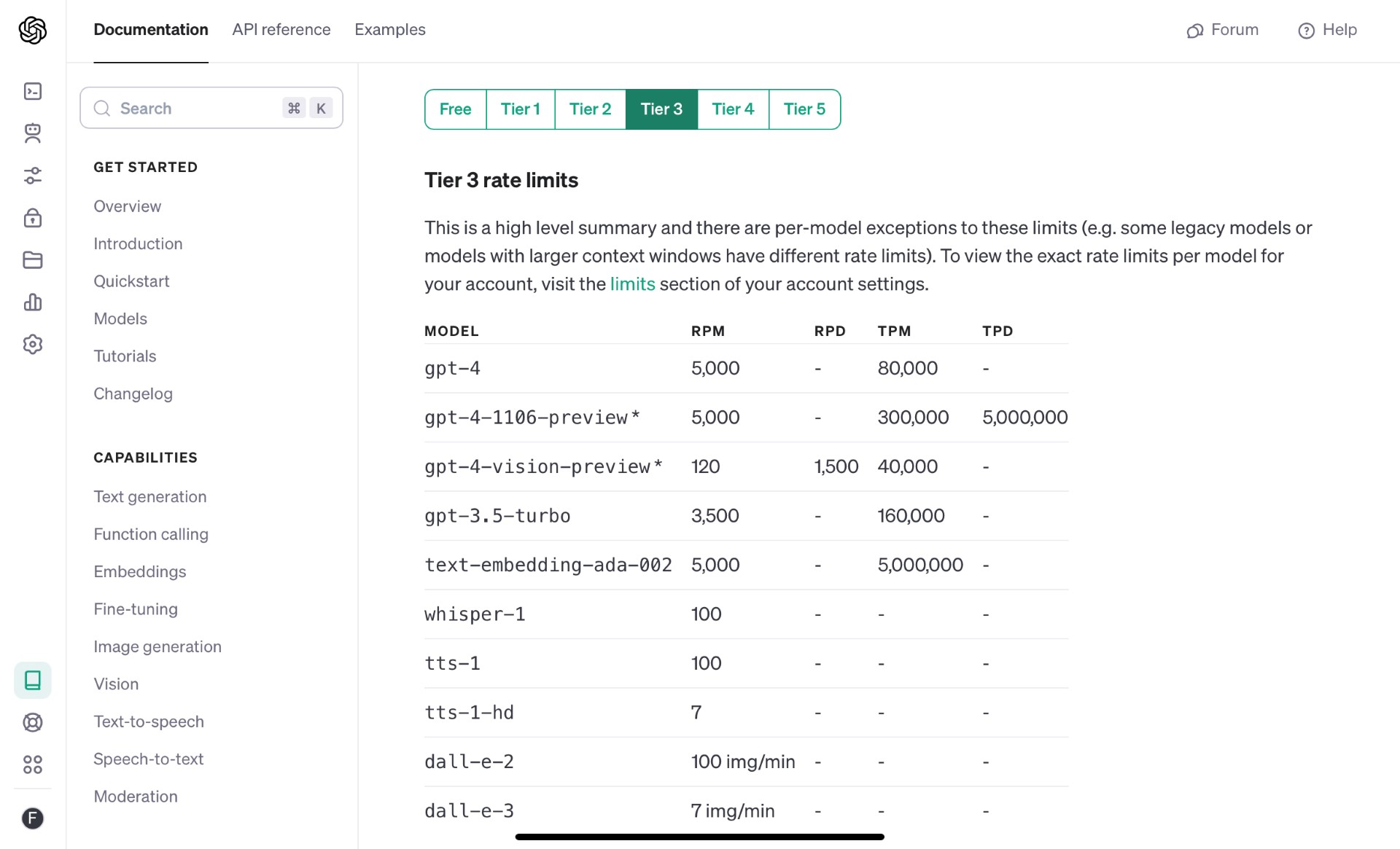Open the Fine-tuning guide in sidebar list
Viewport: 1400px width, 849px height.
[136, 609]
